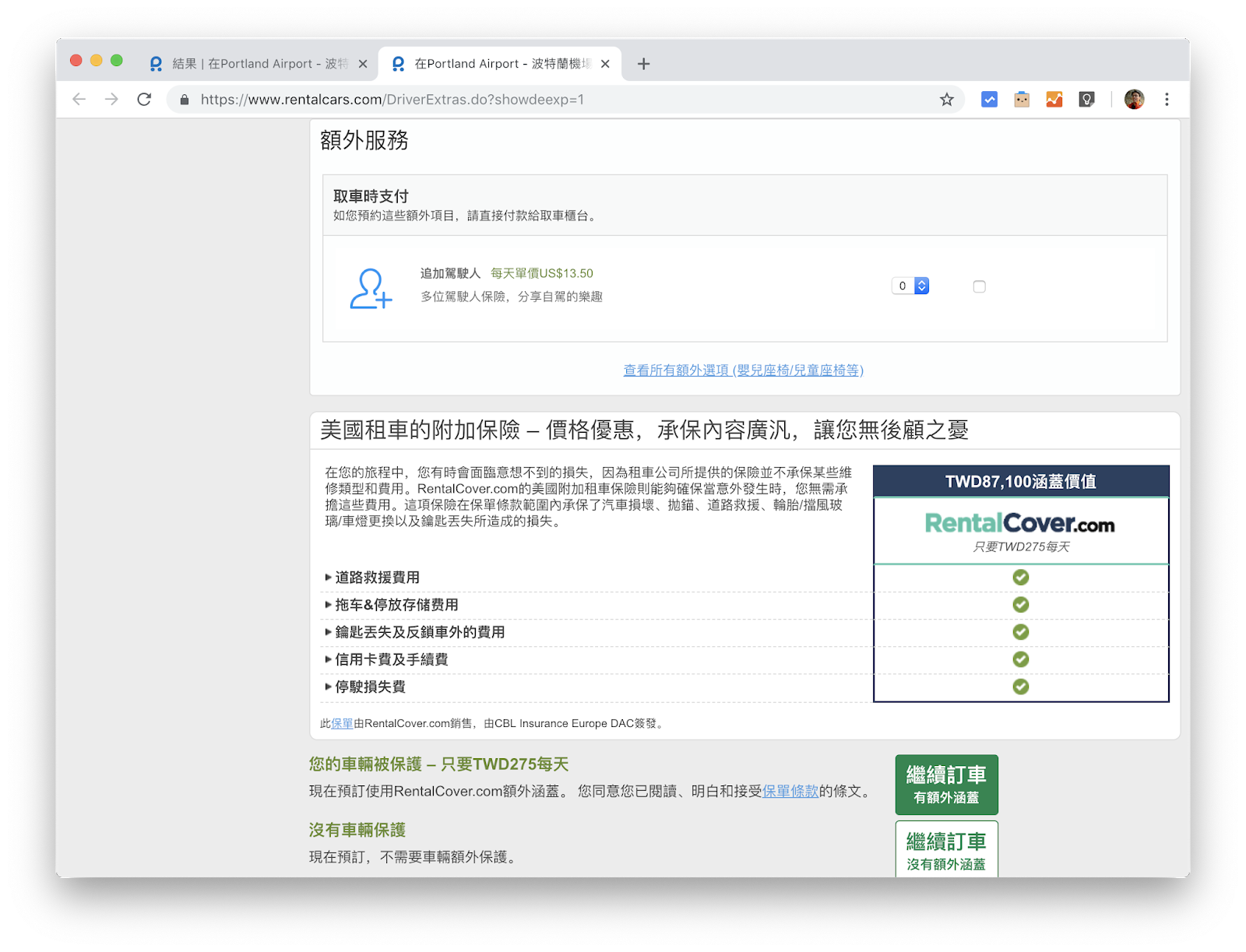Screen dimensions: 1246x952
Task: Open the brown box extension icon
Action: tap(1022, 100)
